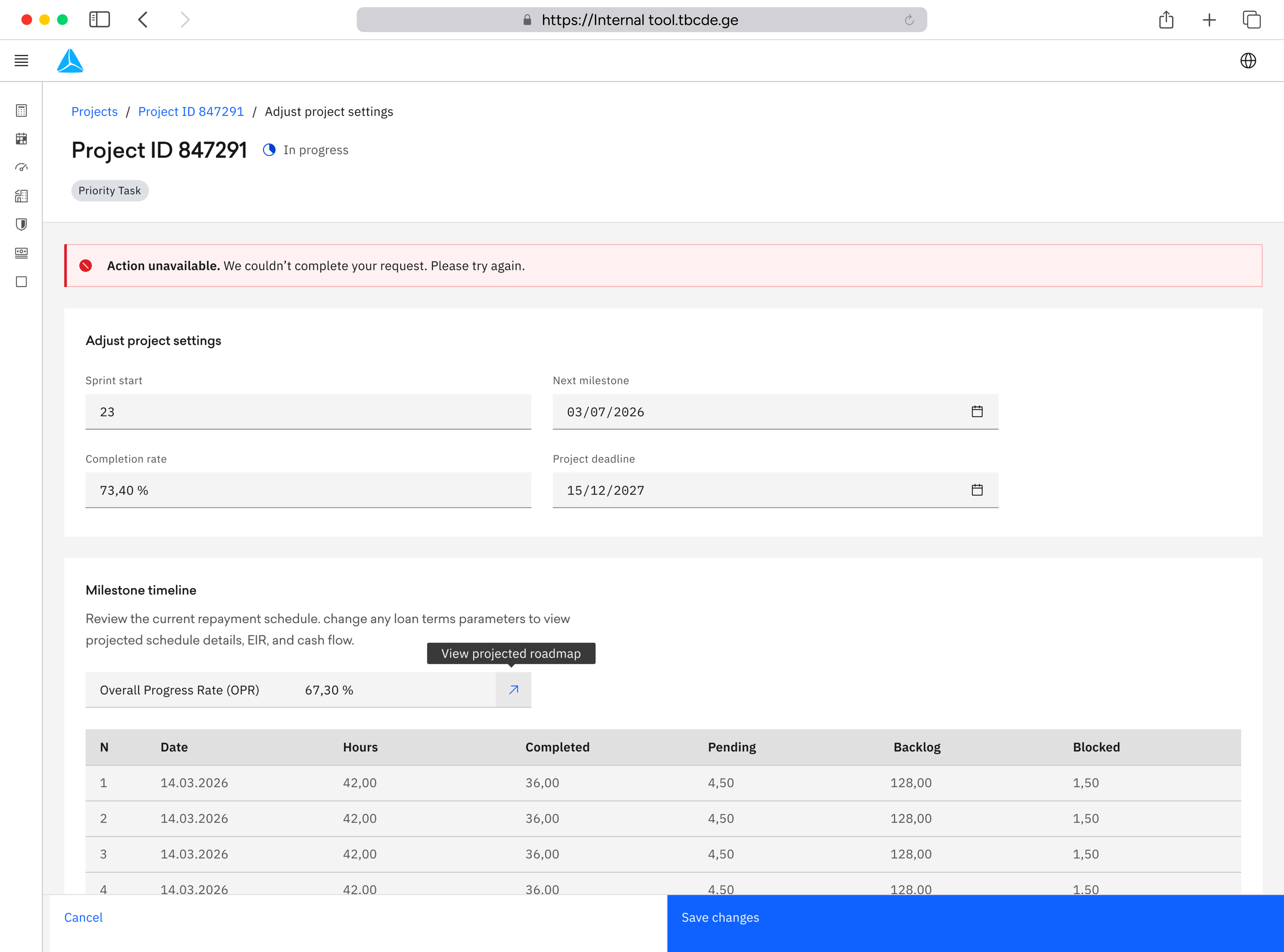This screenshot has height=952, width=1284.
Task: Show browser tab overview
Action: point(1251,20)
